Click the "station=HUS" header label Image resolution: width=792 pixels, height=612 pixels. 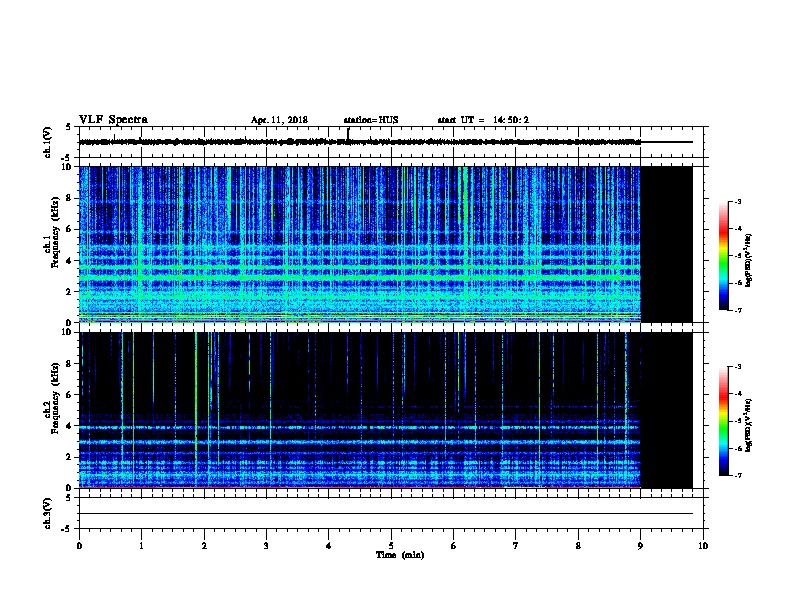(x=371, y=120)
